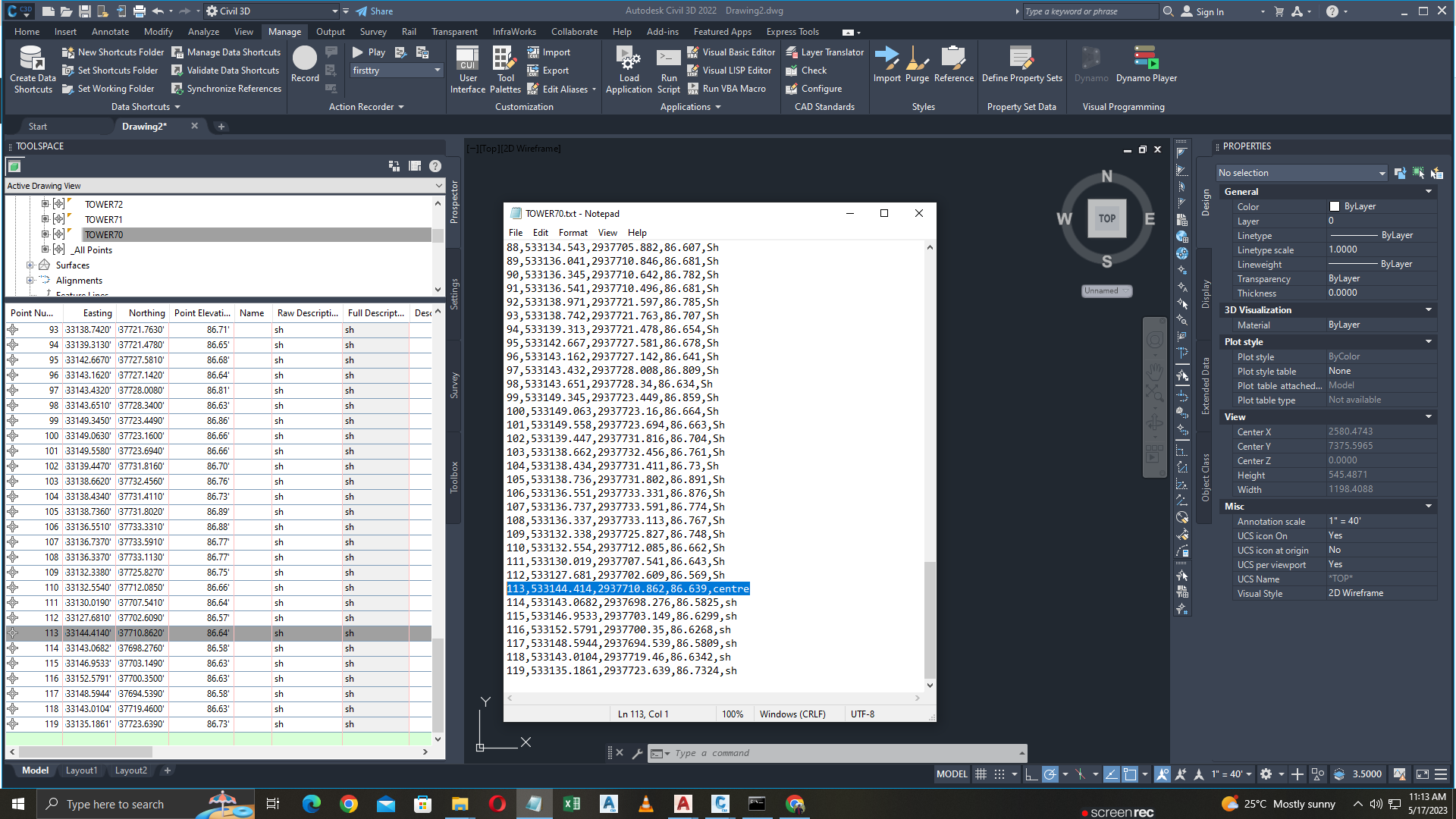This screenshot has width=1456, height=819.
Task: Expand the Surfaces tree node
Action: point(30,265)
